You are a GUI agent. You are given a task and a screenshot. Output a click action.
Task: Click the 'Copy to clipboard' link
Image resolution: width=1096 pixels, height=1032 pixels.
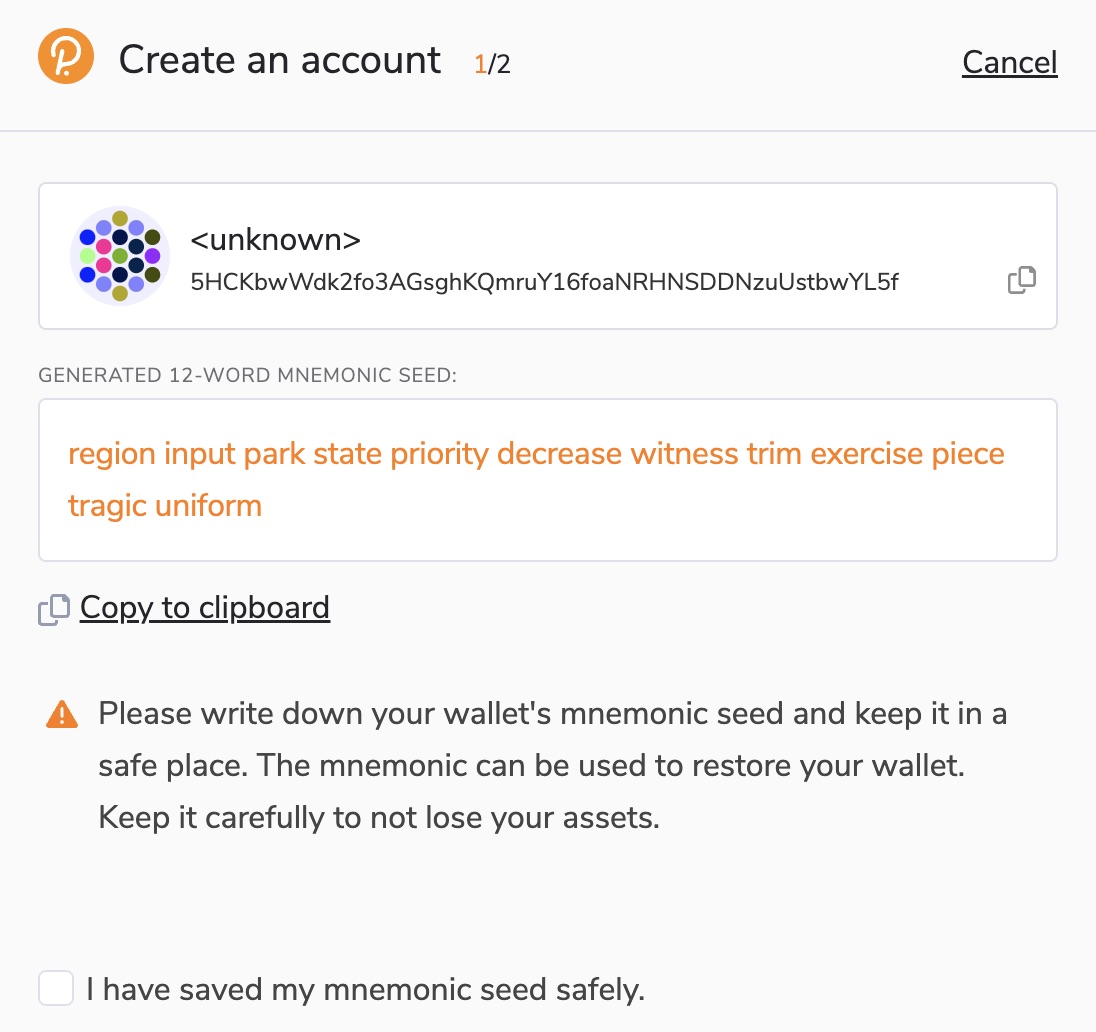coord(204,607)
